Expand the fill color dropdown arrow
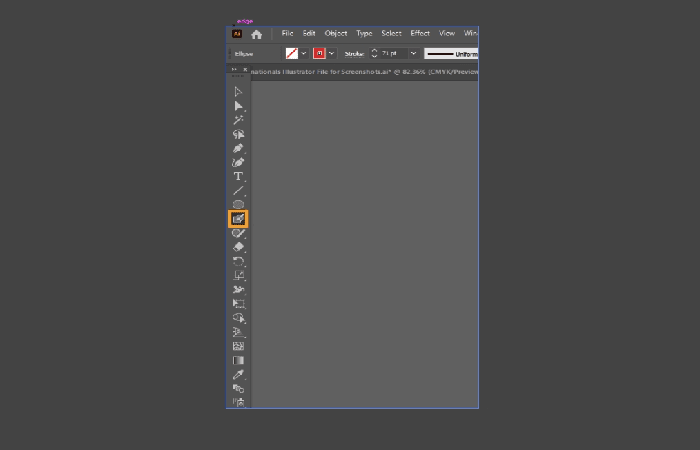This screenshot has width=700, height=450. tap(304, 54)
